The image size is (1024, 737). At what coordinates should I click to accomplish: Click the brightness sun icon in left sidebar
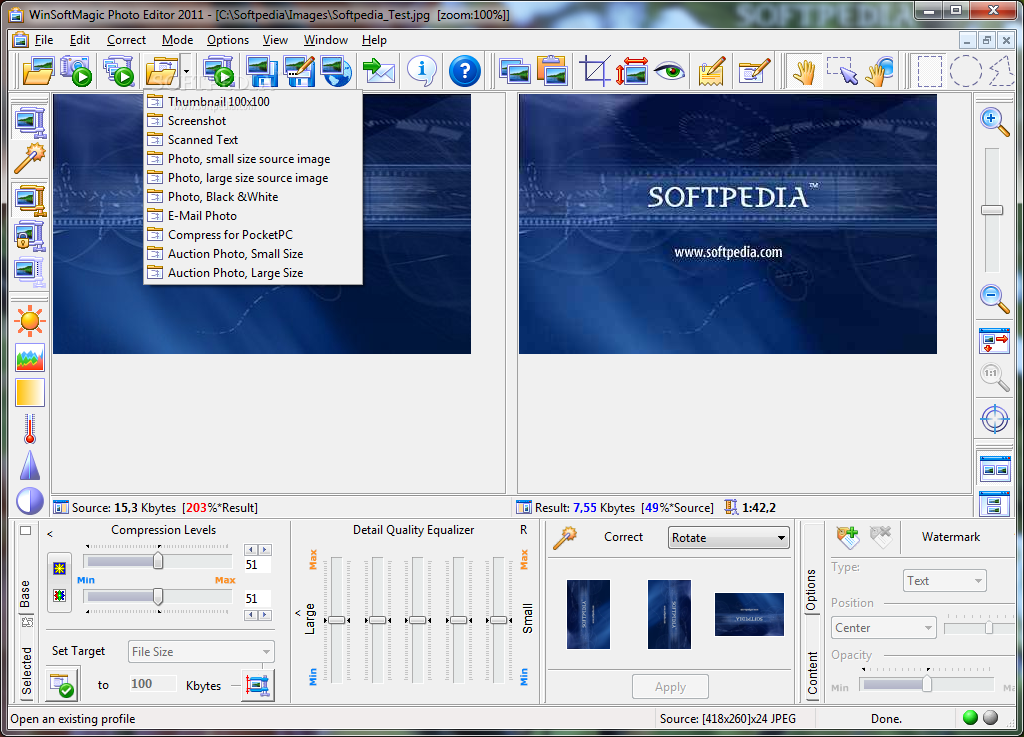pos(29,321)
